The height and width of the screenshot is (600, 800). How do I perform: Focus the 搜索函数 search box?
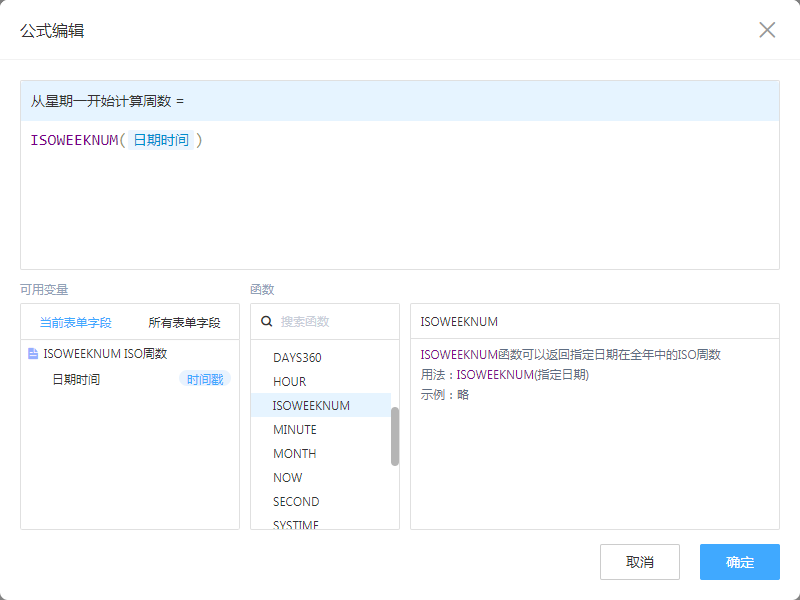click(335, 322)
